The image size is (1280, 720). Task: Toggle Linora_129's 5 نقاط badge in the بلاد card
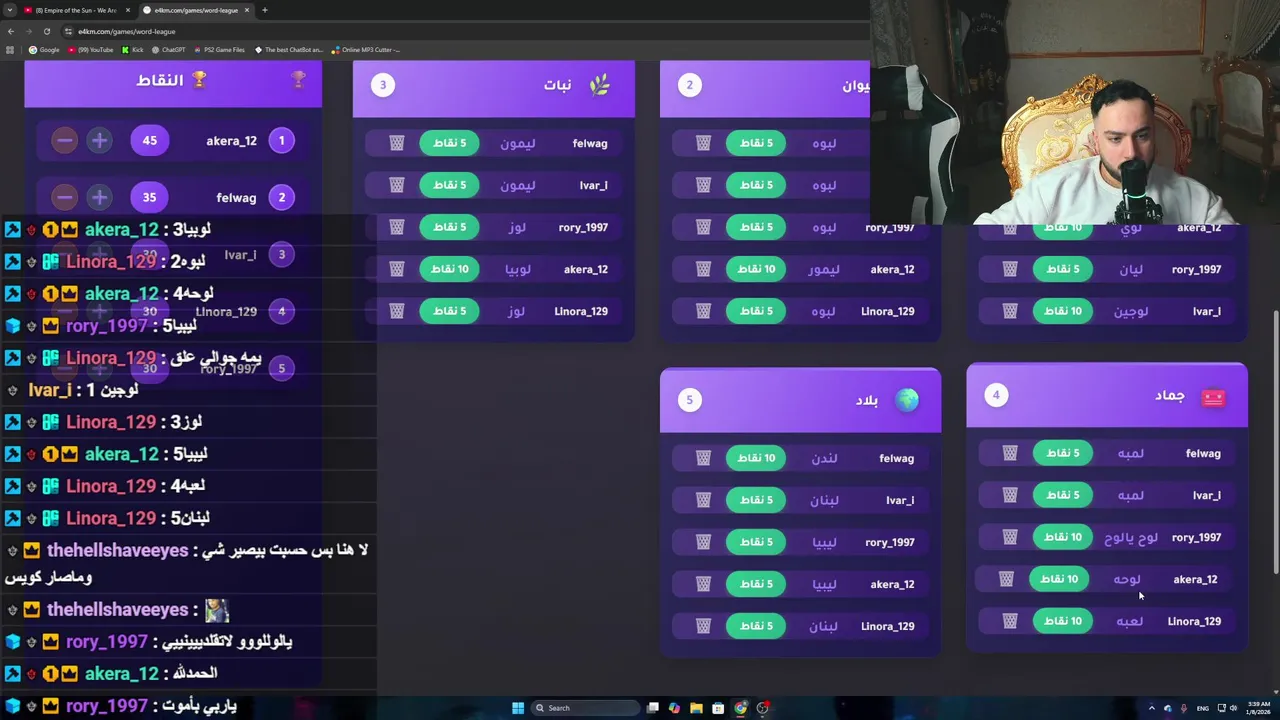point(756,626)
